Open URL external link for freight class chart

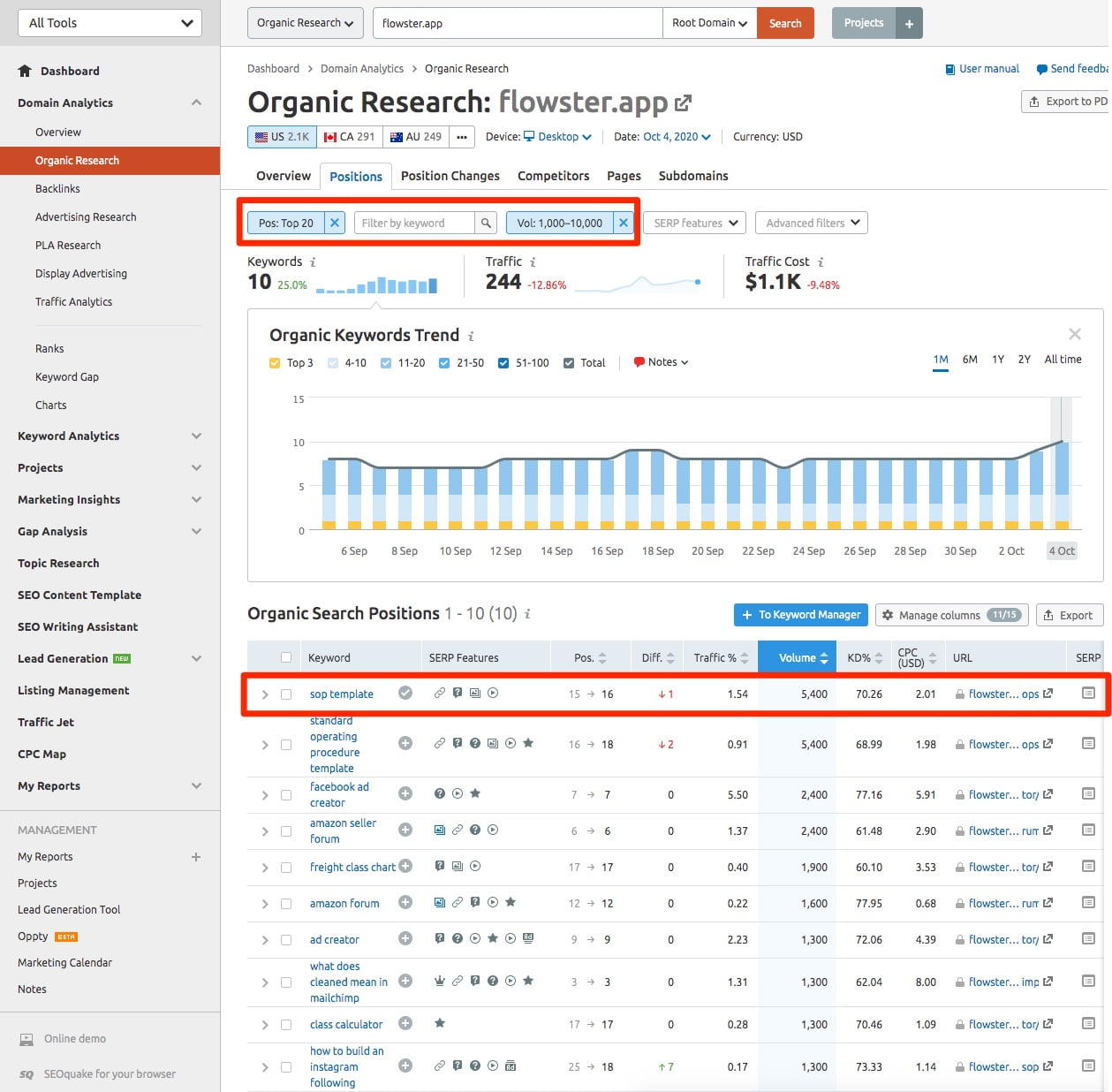click(1048, 867)
